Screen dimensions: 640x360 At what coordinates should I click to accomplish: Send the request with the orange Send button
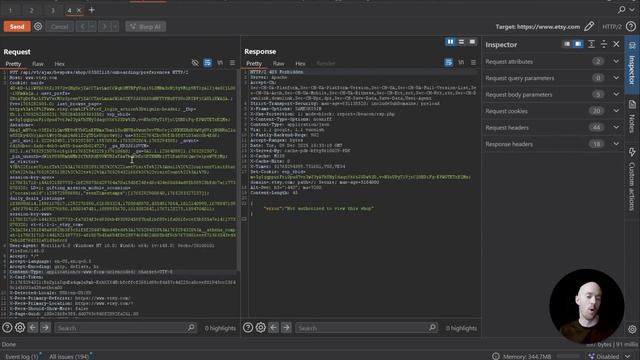(17, 27)
